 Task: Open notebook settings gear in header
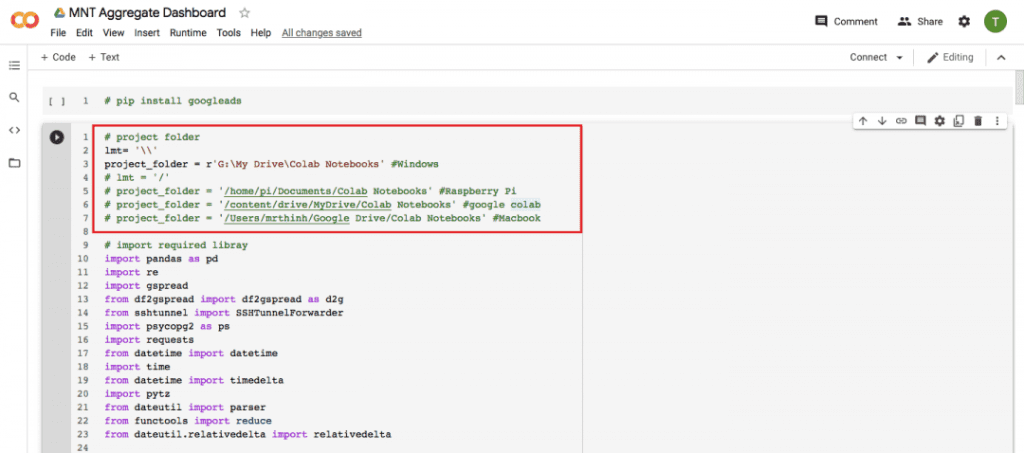click(x=964, y=22)
